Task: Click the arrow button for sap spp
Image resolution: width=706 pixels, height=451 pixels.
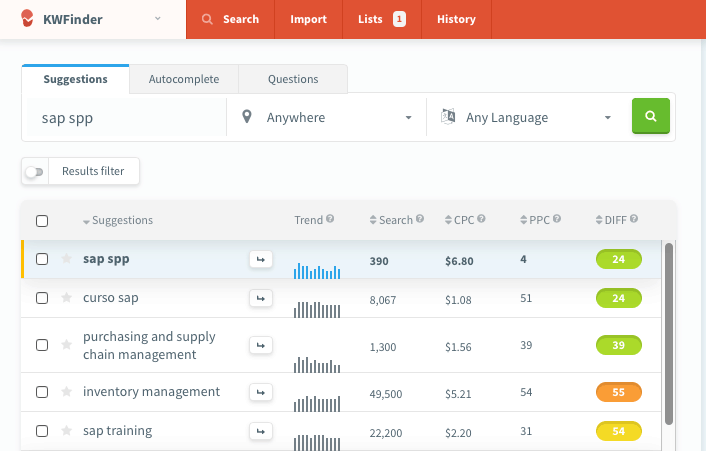Action: (261, 259)
